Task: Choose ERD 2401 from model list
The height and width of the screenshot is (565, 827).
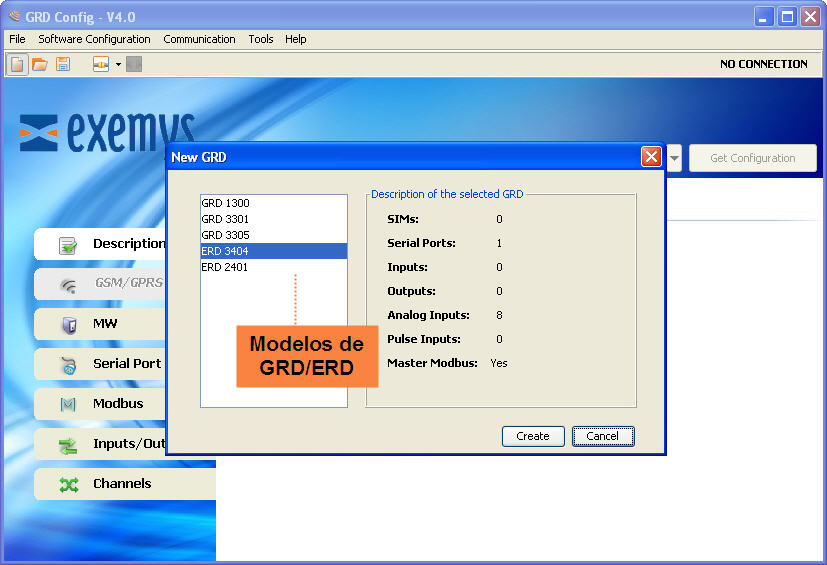Action: [226, 267]
